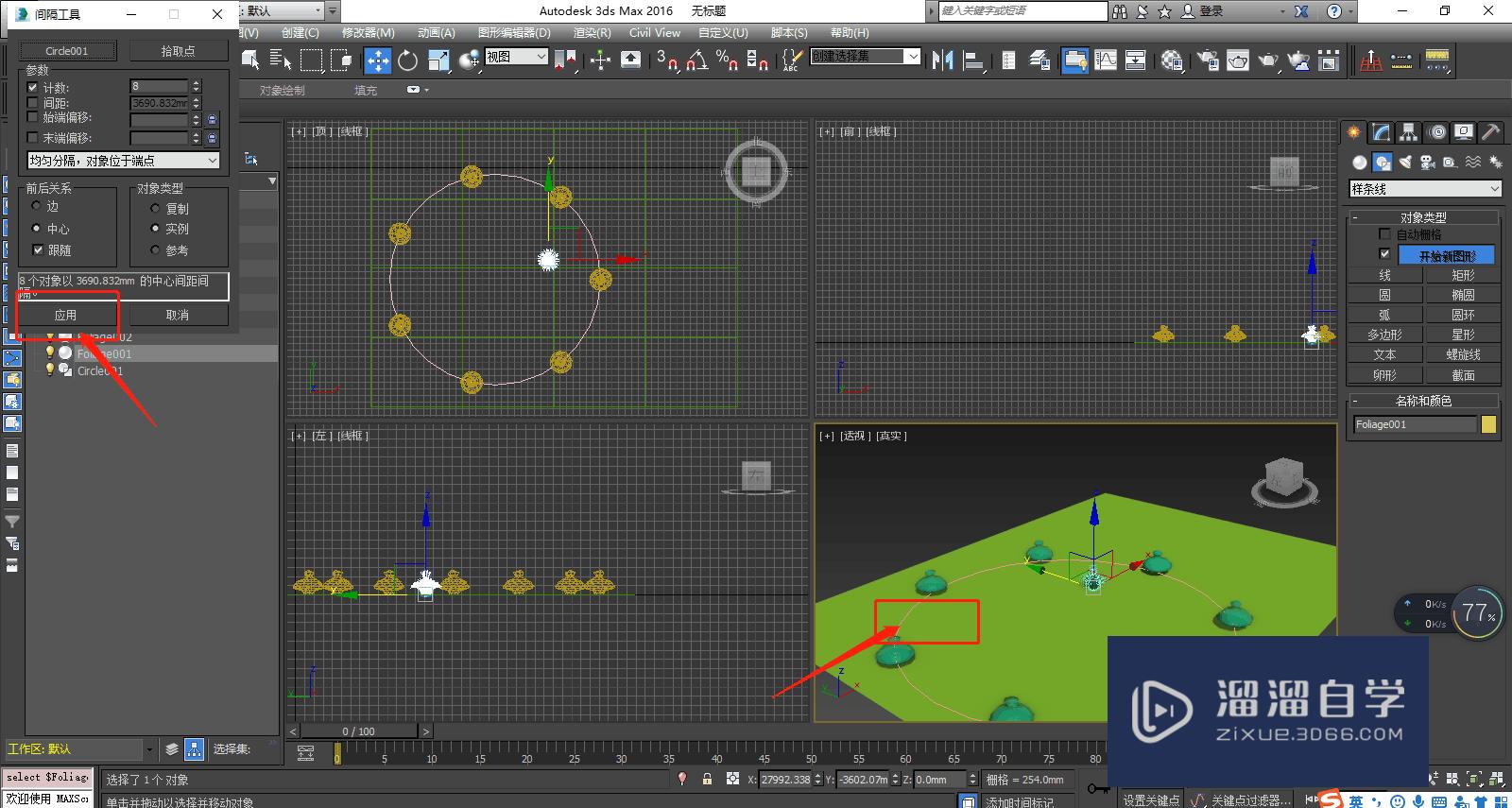
Task: Toggle the 跟随 follow checkbox
Action: [38, 250]
